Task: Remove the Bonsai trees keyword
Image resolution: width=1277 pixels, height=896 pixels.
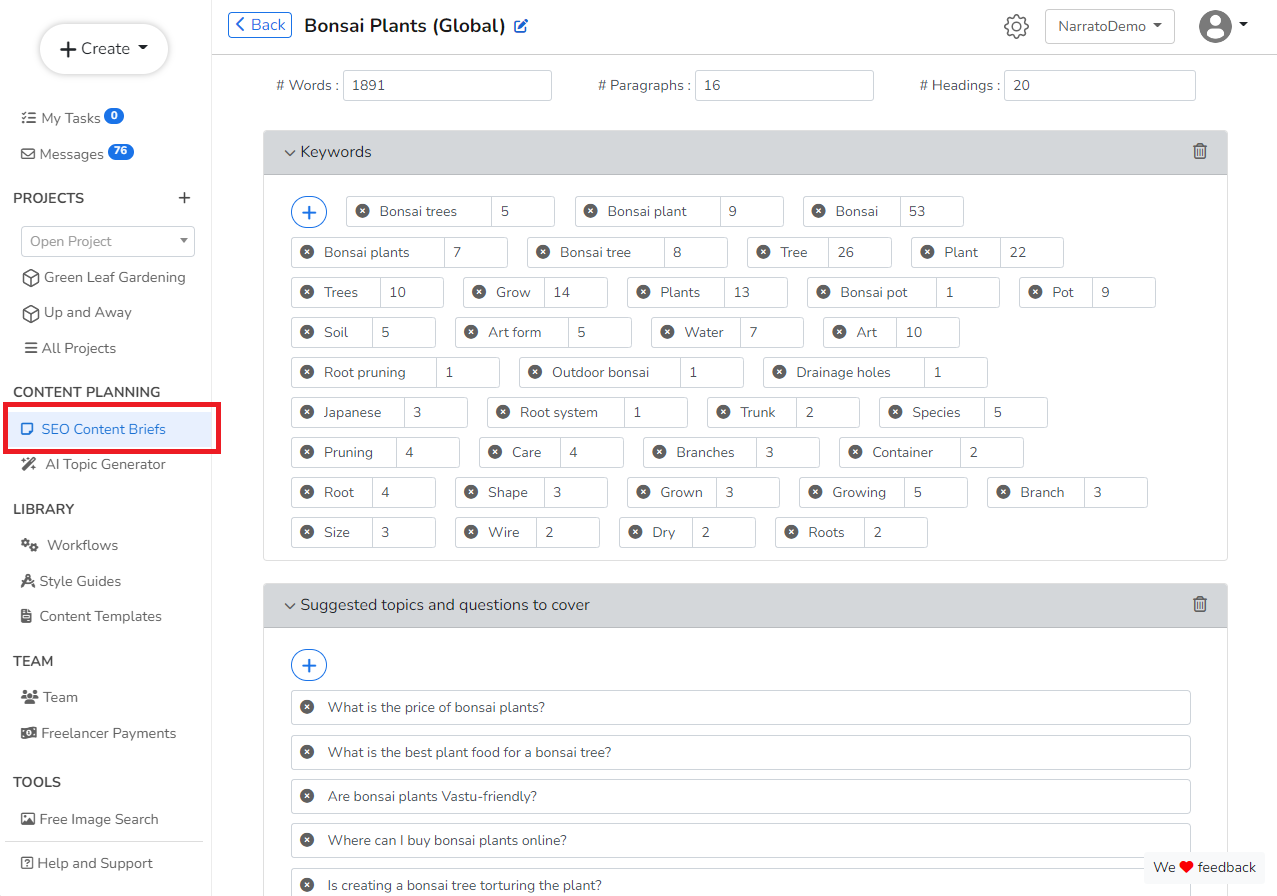Action: (x=362, y=211)
